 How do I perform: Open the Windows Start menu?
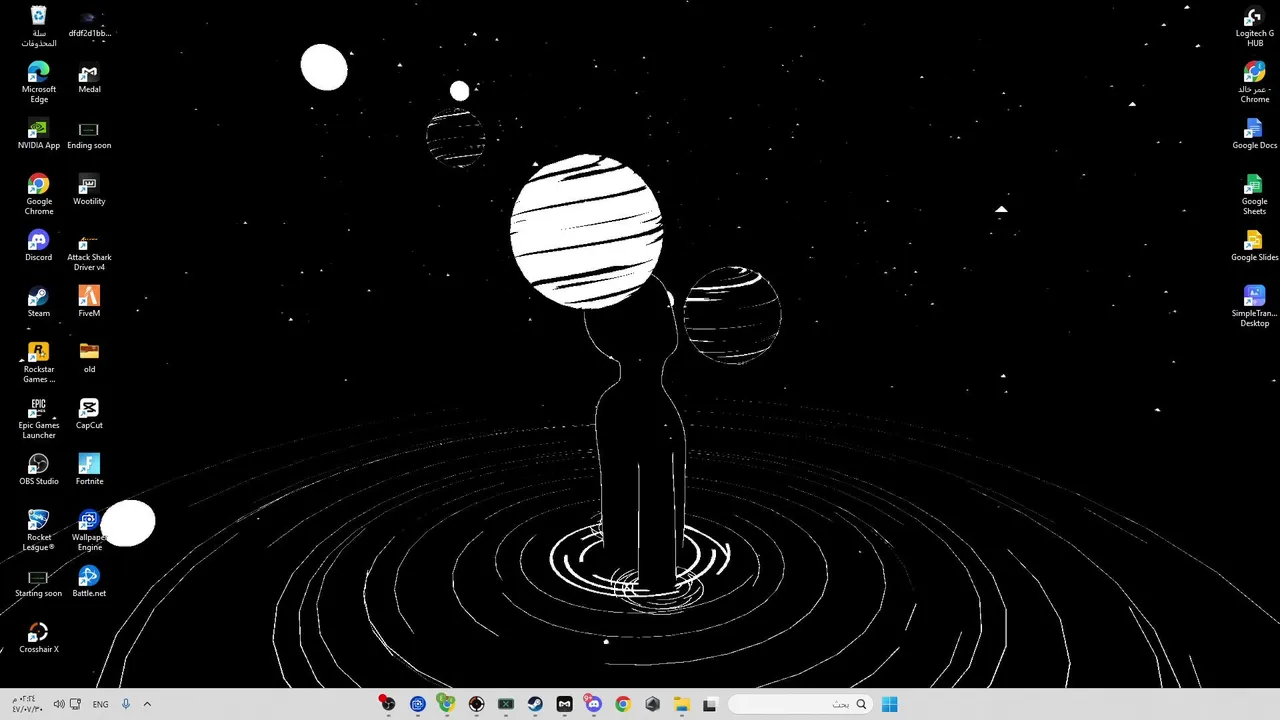tap(889, 704)
